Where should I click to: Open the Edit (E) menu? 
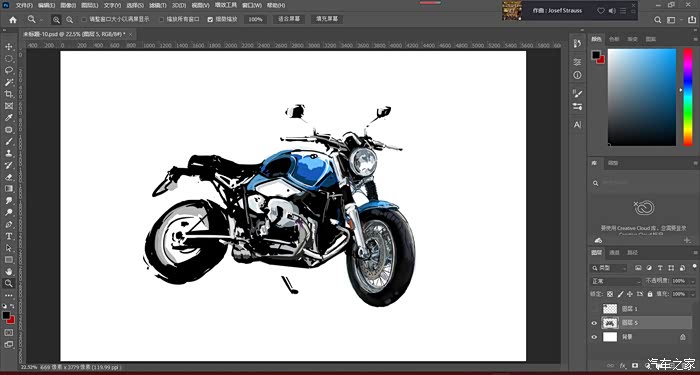point(46,5)
